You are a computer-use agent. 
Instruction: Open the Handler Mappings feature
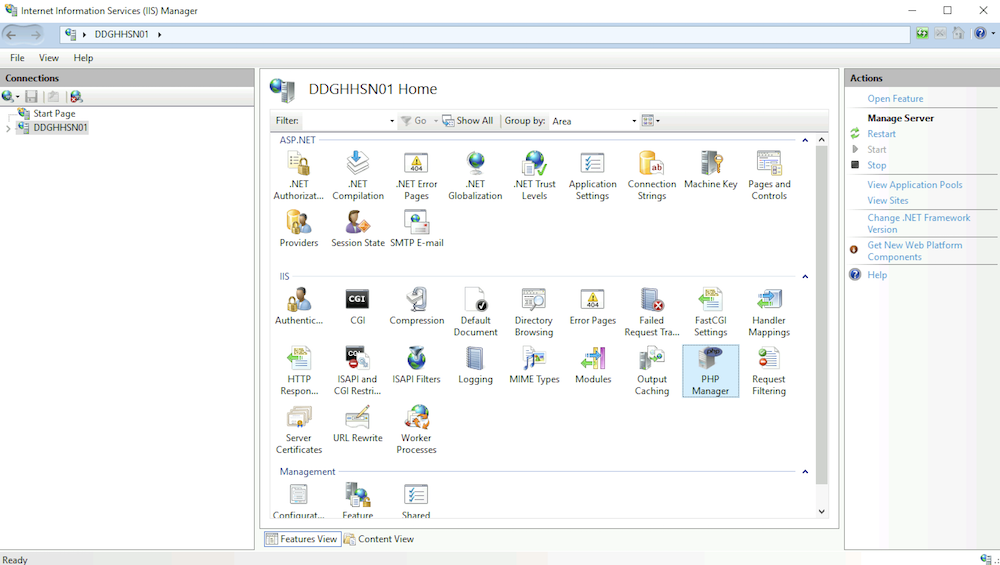click(x=769, y=311)
